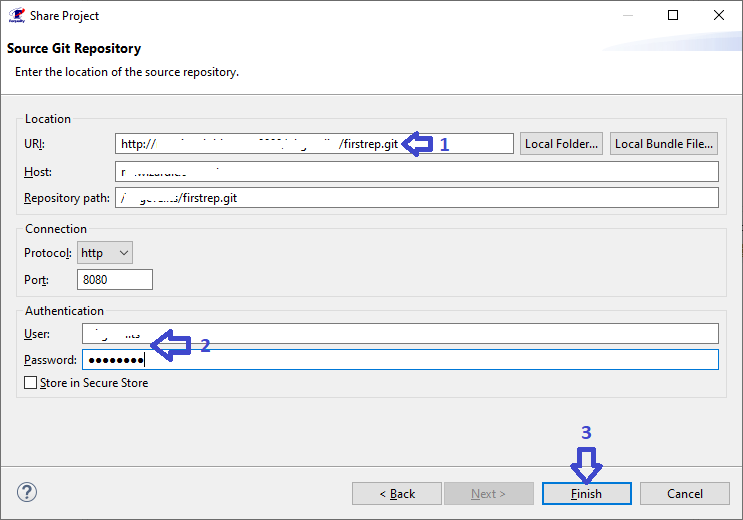
Task: Focus the Host input field
Action: pos(417,172)
